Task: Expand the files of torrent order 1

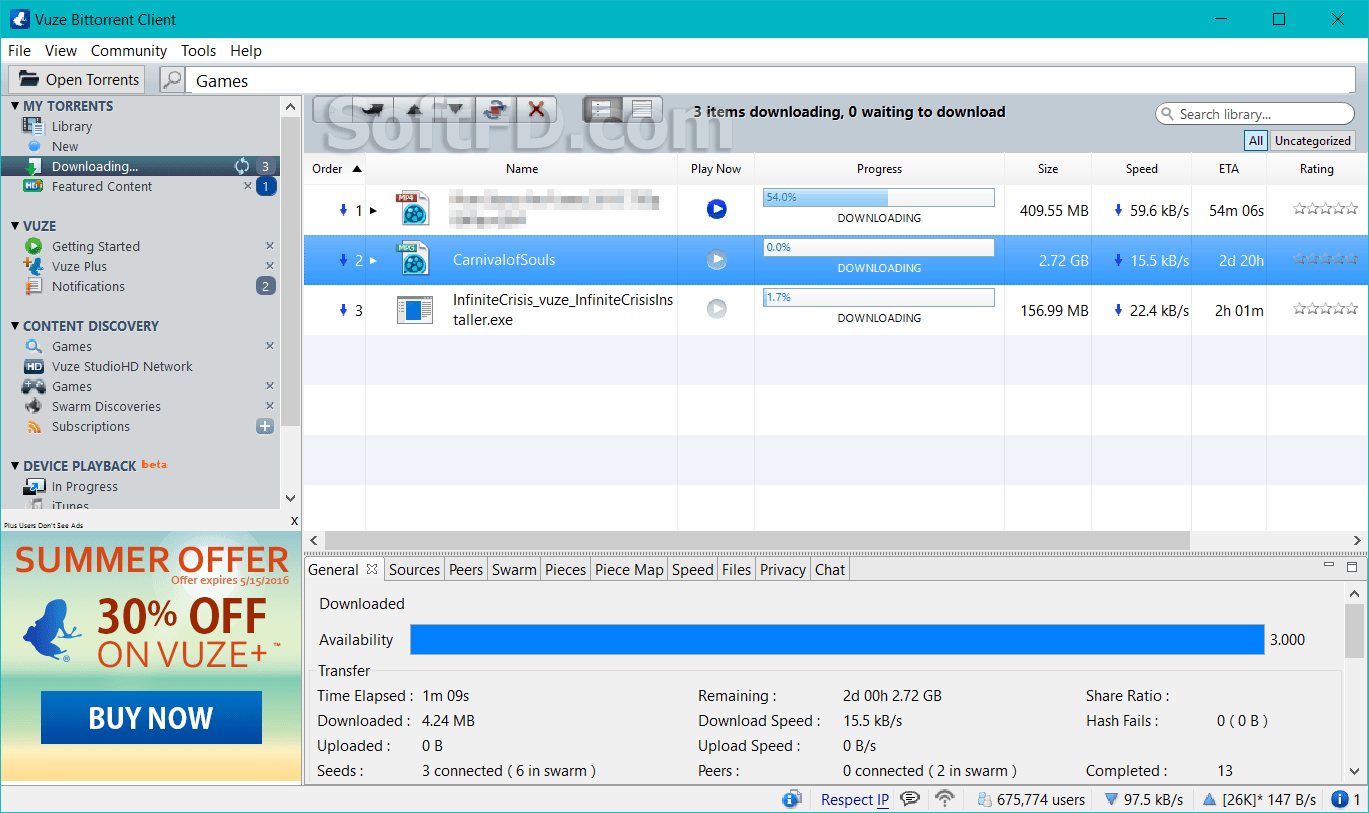Action: tap(374, 211)
